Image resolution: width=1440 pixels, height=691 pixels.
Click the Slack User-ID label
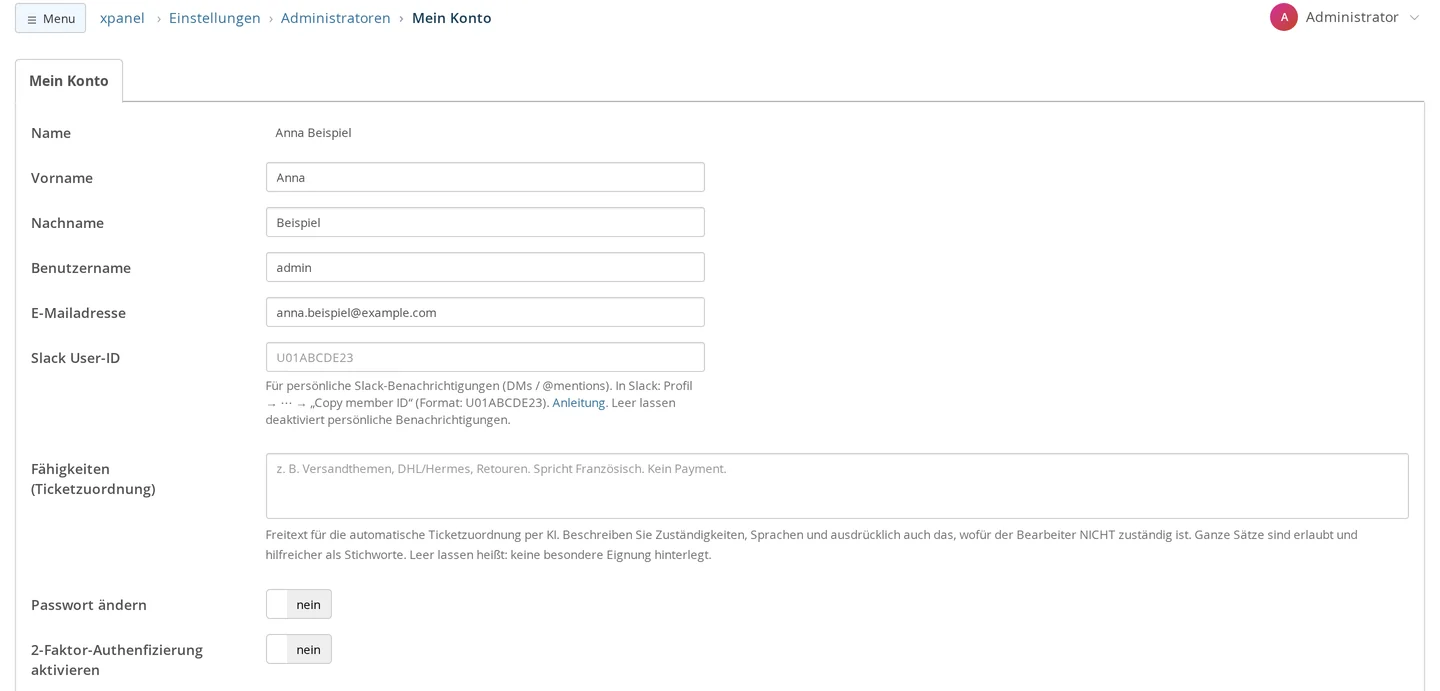[75, 357]
